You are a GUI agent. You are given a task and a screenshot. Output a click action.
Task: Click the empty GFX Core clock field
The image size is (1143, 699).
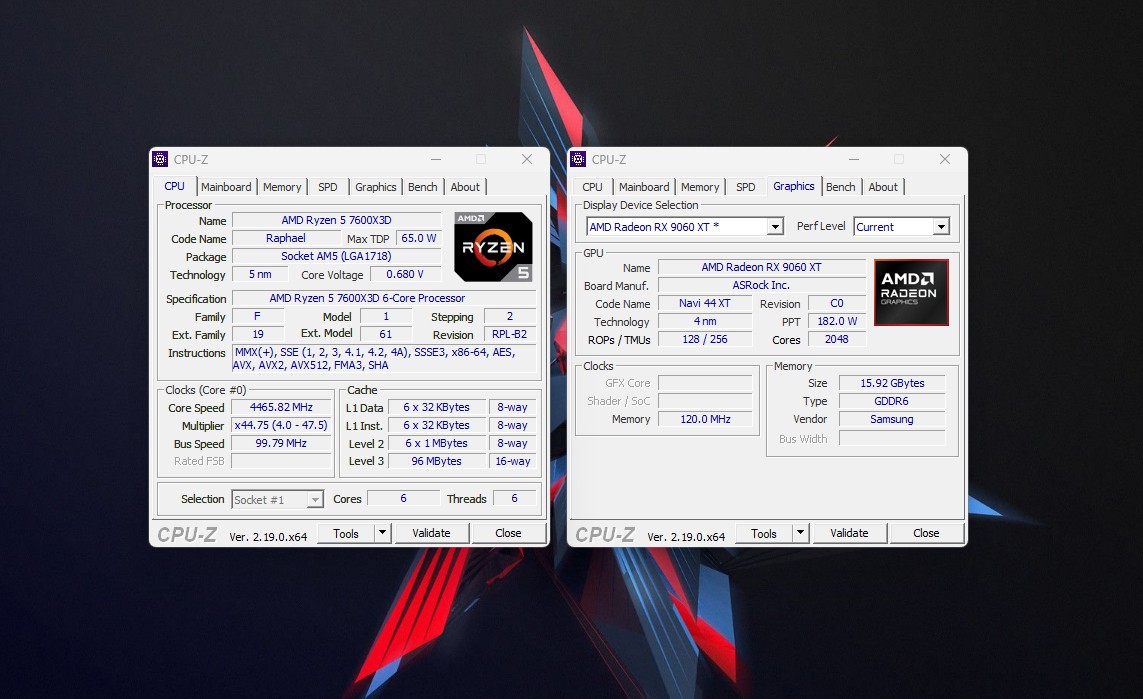click(705, 383)
